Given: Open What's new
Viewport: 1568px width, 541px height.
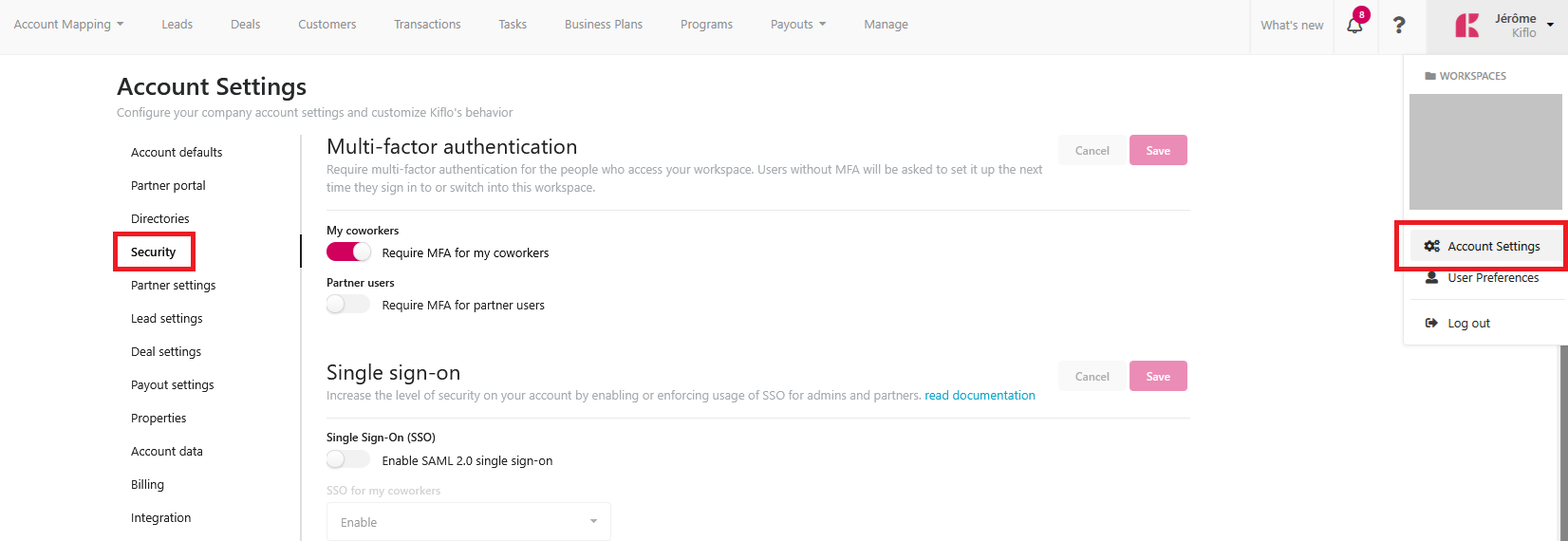Looking at the screenshot, I should [1292, 26].
